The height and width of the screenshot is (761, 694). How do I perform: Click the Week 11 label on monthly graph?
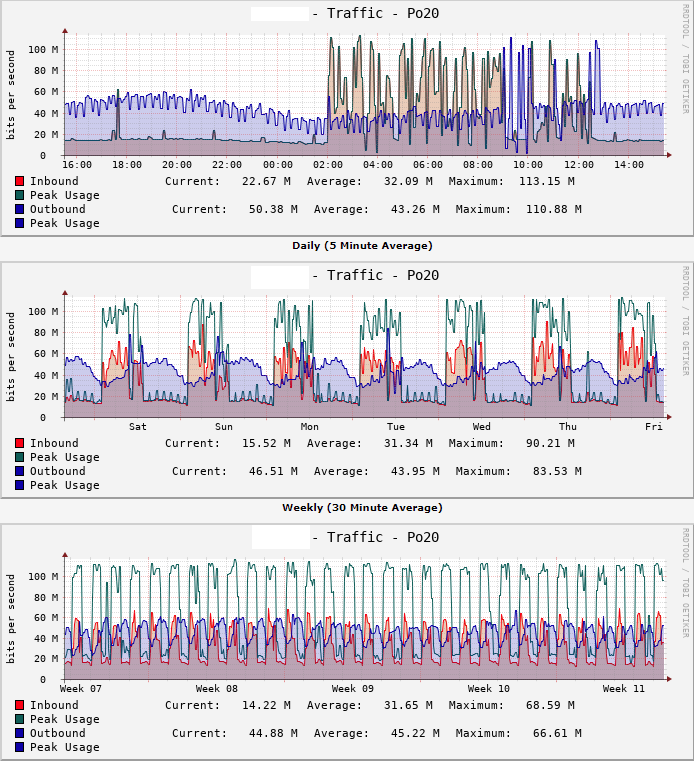[624, 689]
